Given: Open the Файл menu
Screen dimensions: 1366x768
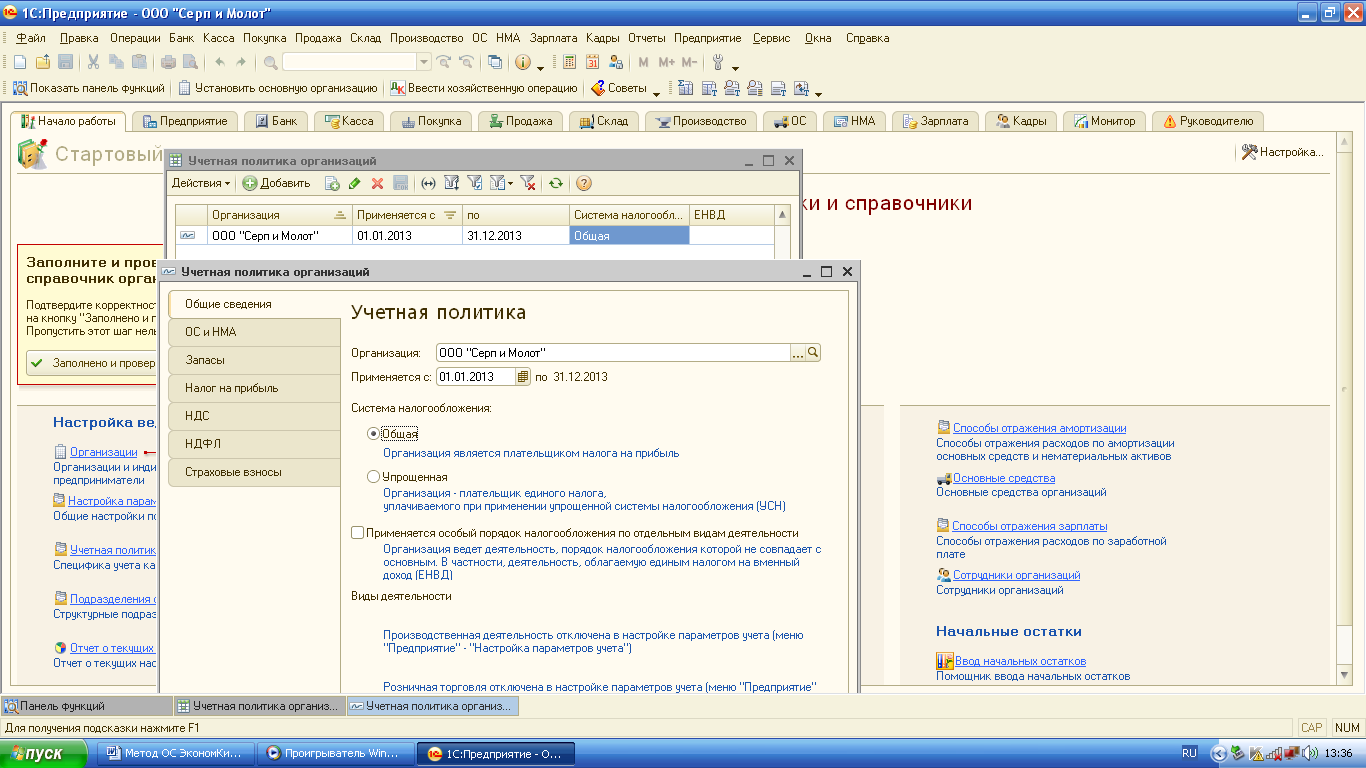Looking at the screenshot, I should point(32,38).
